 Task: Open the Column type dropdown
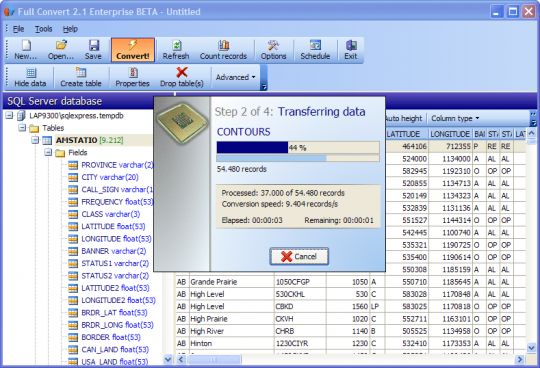pos(455,118)
